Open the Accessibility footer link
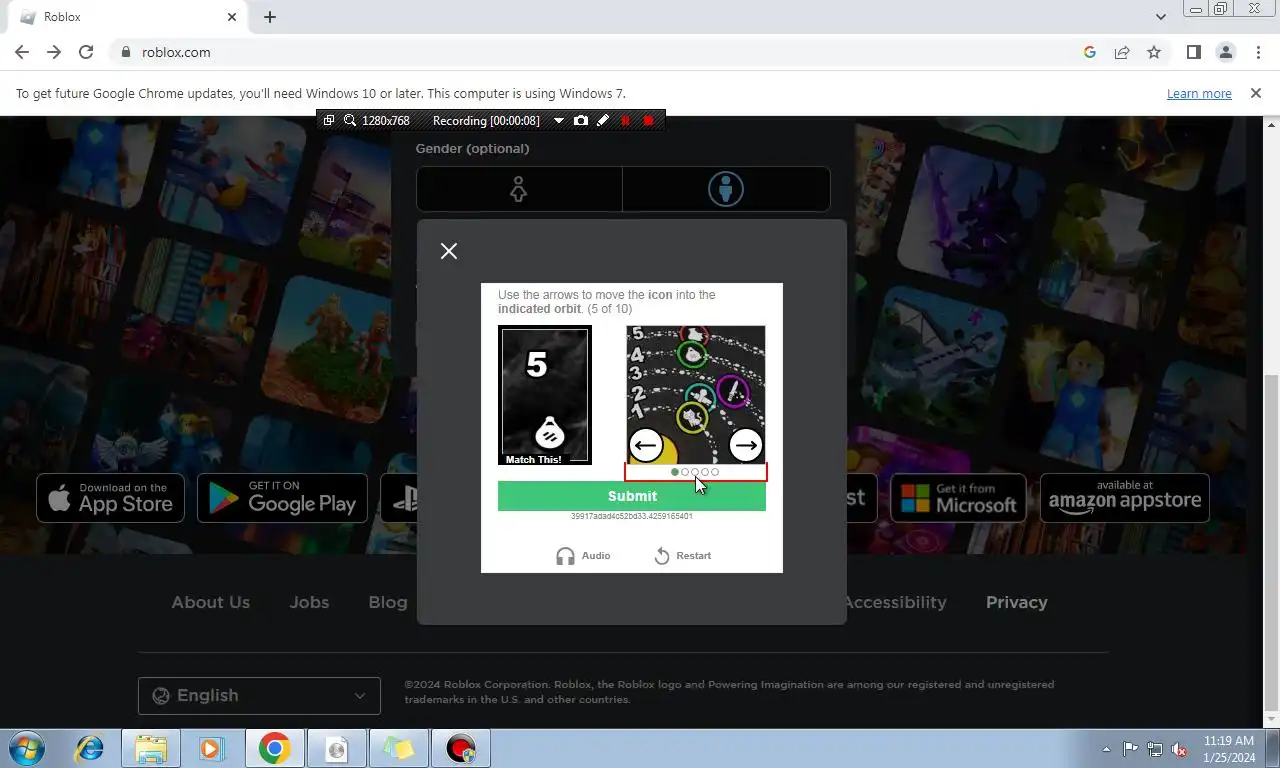Viewport: 1280px width, 768px height. 896,602
